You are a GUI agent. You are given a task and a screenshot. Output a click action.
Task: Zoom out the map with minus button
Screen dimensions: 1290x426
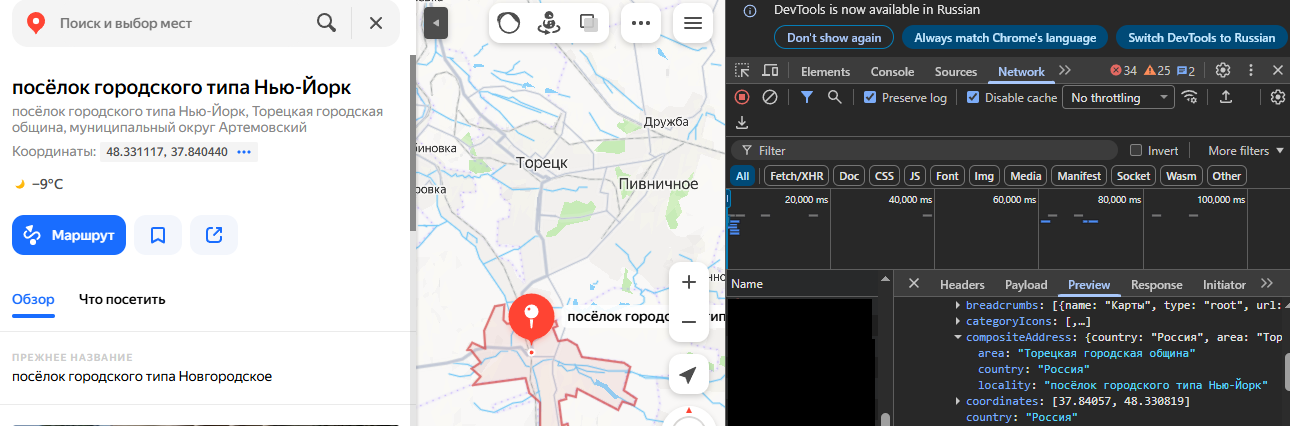point(688,321)
